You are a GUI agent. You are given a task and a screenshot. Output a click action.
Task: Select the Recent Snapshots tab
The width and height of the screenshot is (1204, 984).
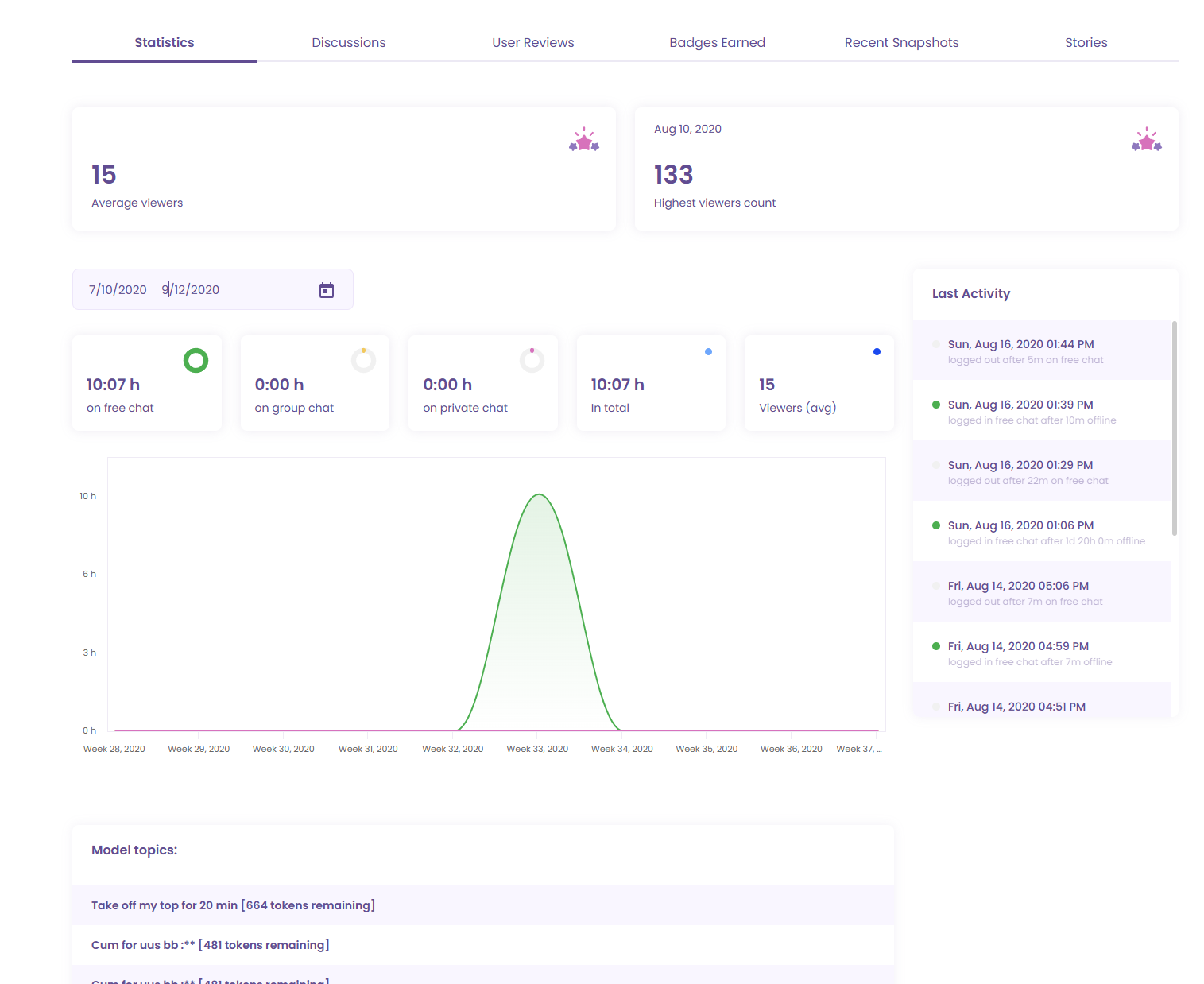902,43
